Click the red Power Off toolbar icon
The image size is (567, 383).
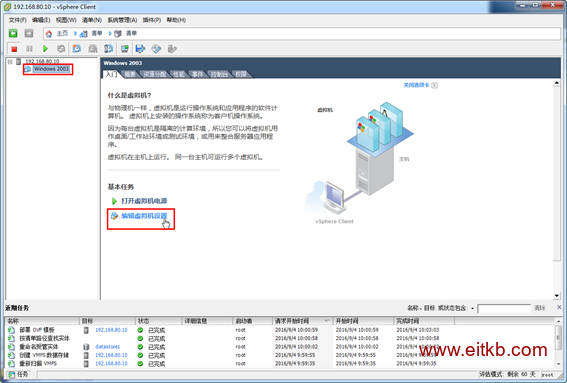tap(14, 49)
